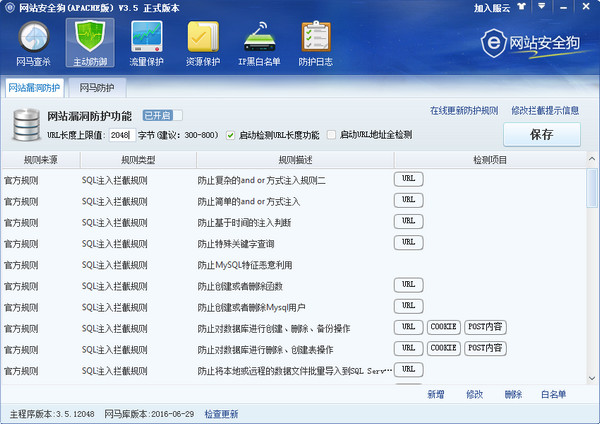Image resolution: width=600 pixels, height=424 pixels.
Task: Click the 修改 link
Action: (x=474, y=395)
